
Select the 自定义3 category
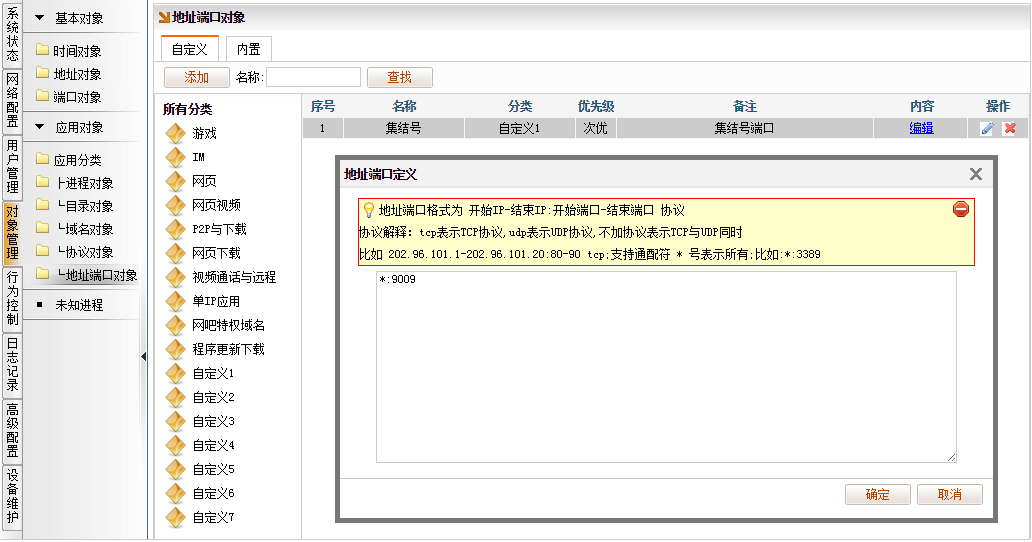(213, 422)
